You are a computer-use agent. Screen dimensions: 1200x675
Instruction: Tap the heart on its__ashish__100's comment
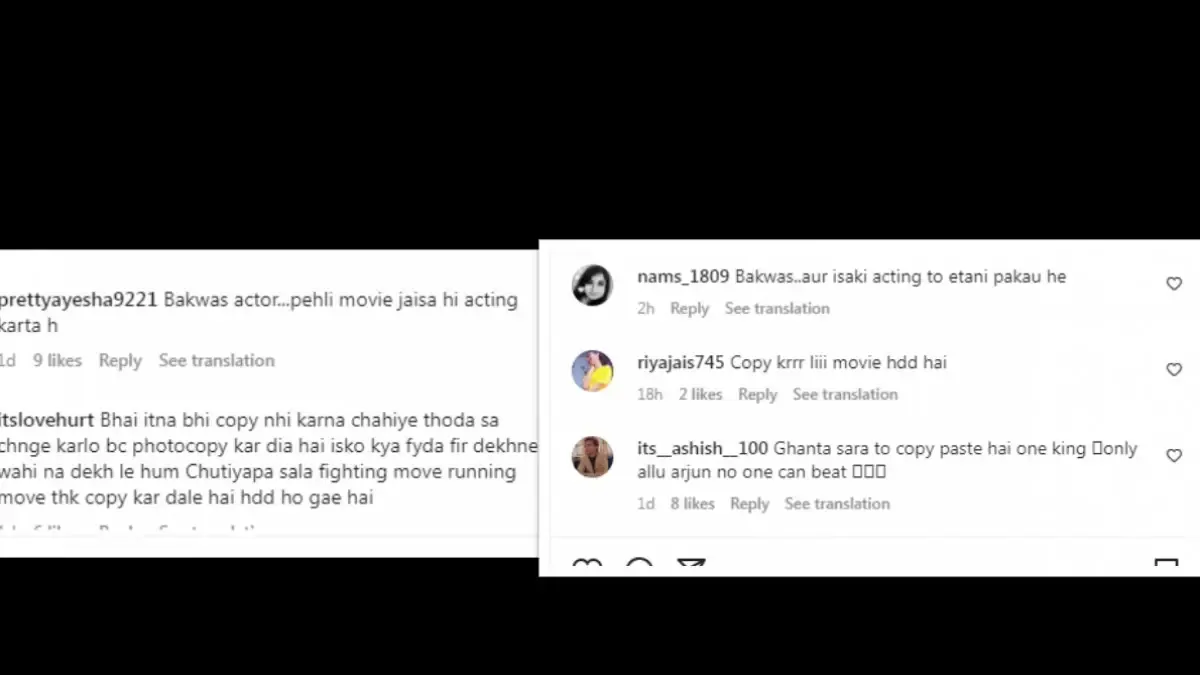pos(1174,456)
